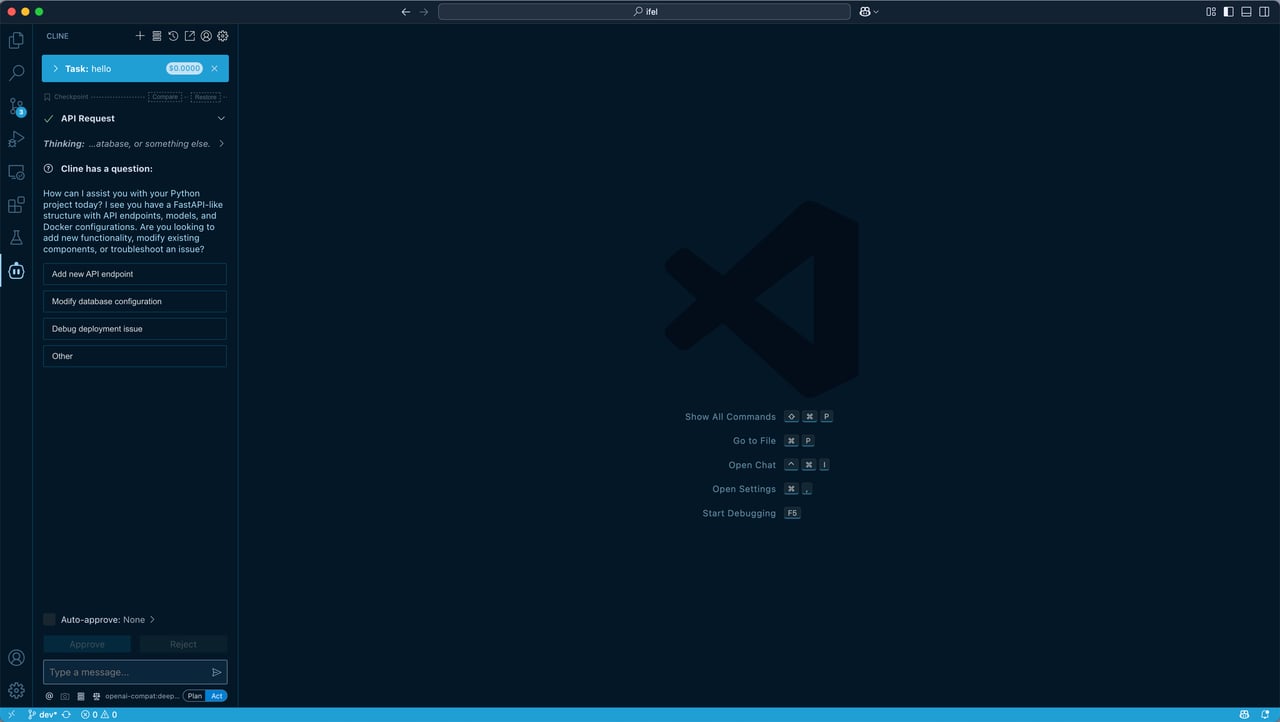Switch to Plan mode
Screen dimensions: 1280x722
pyautogui.click(x=195, y=696)
